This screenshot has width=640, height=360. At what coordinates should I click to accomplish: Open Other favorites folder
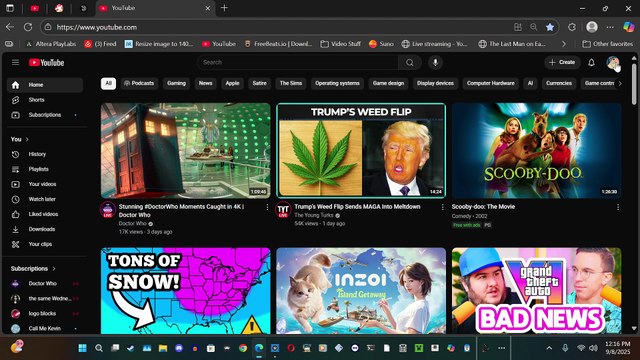[607, 44]
